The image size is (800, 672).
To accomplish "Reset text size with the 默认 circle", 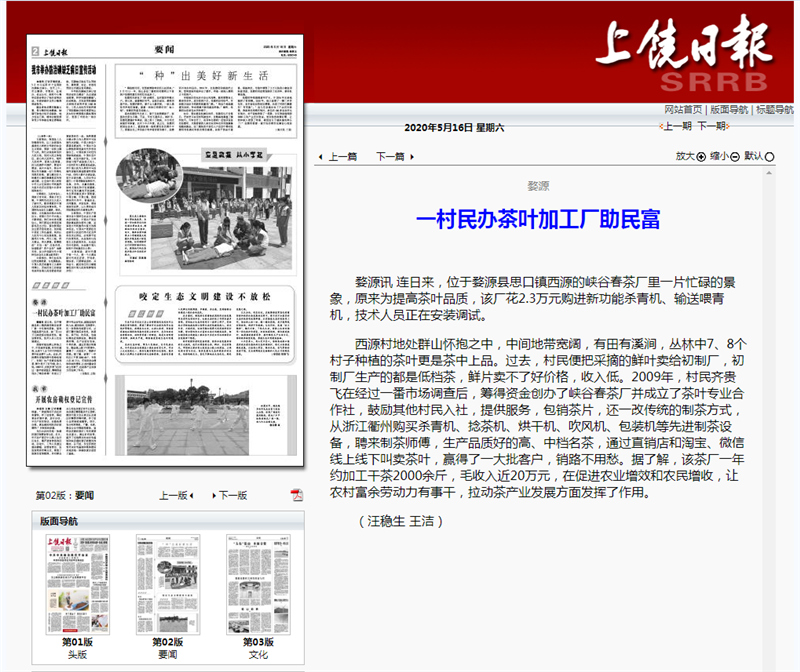I will pyautogui.click(x=770, y=157).
